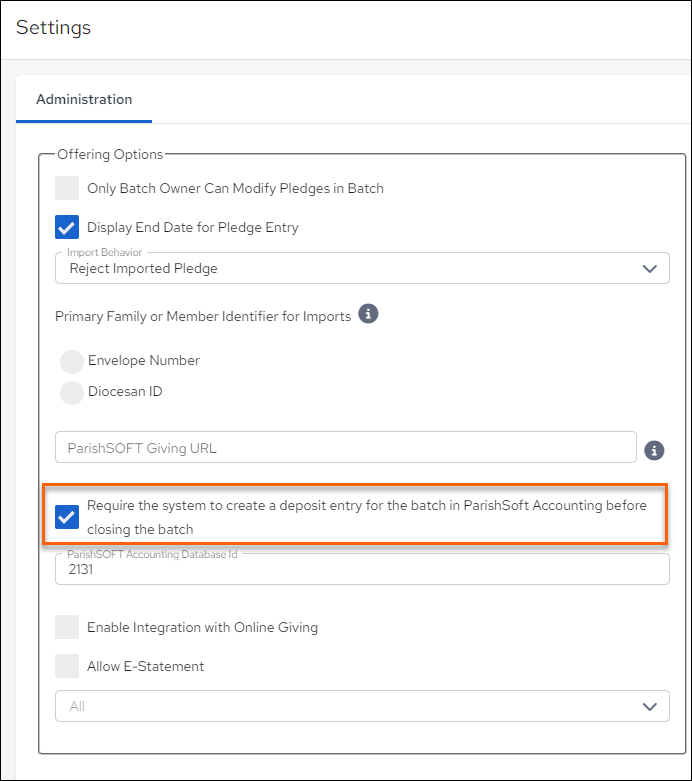The width and height of the screenshot is (692, 781).
Task: Click info icon next to Giving URL field
Action: pyautogui.click(x=654, y=450)
